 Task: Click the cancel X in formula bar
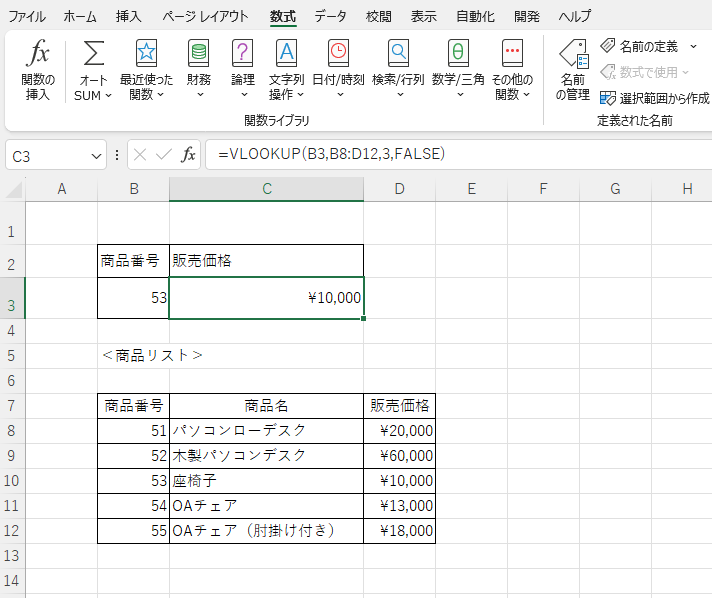140,155
